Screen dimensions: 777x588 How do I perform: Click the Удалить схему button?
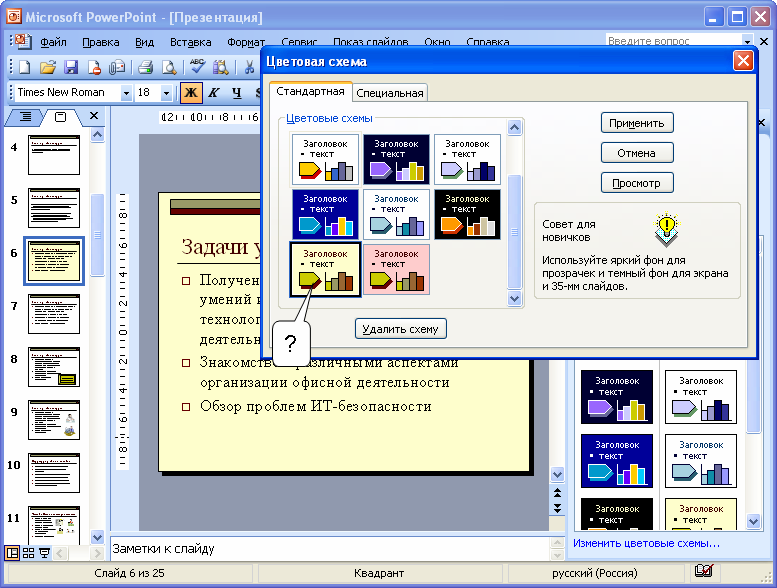point(400,329)
